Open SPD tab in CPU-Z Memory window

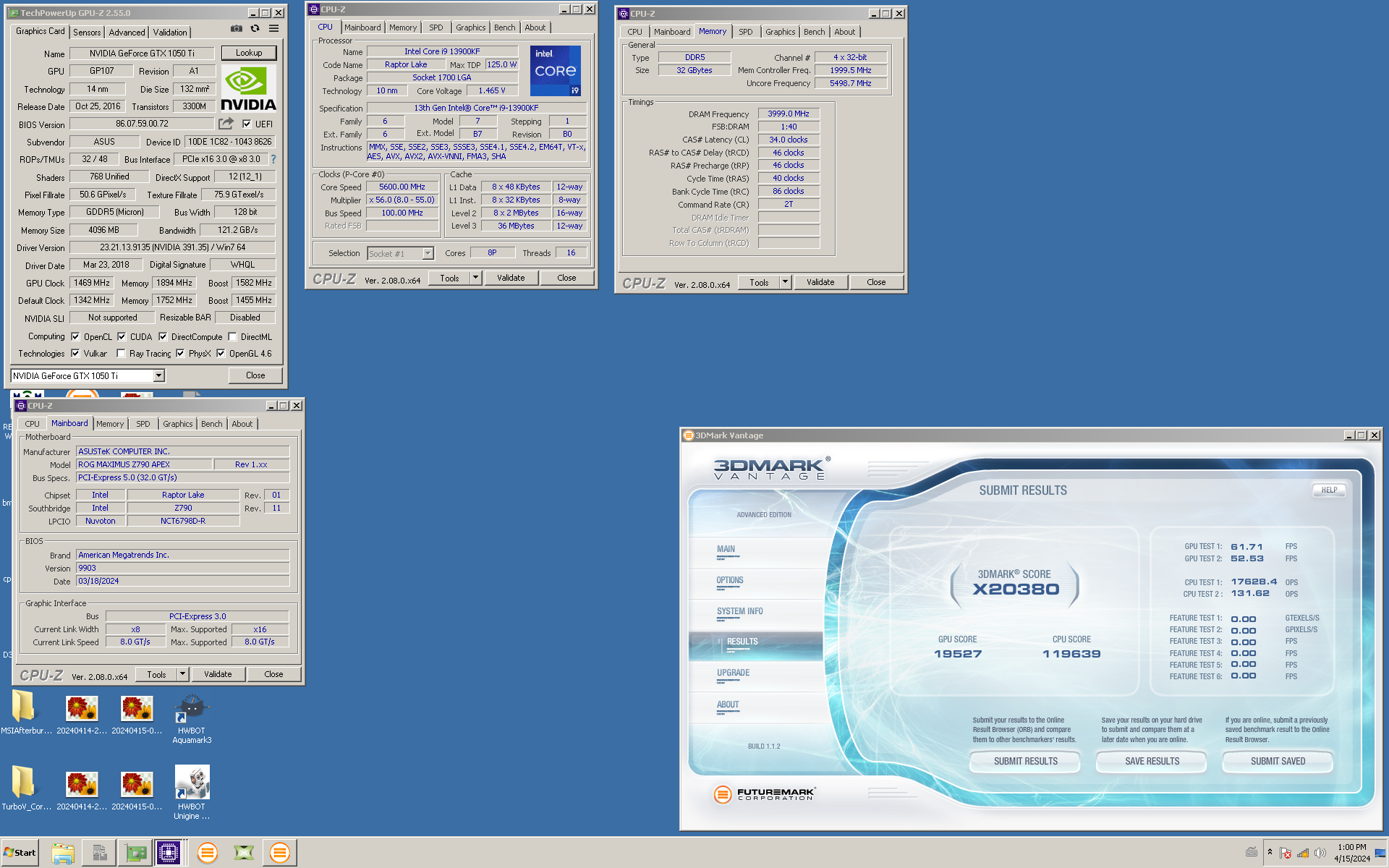coord(746,32)
